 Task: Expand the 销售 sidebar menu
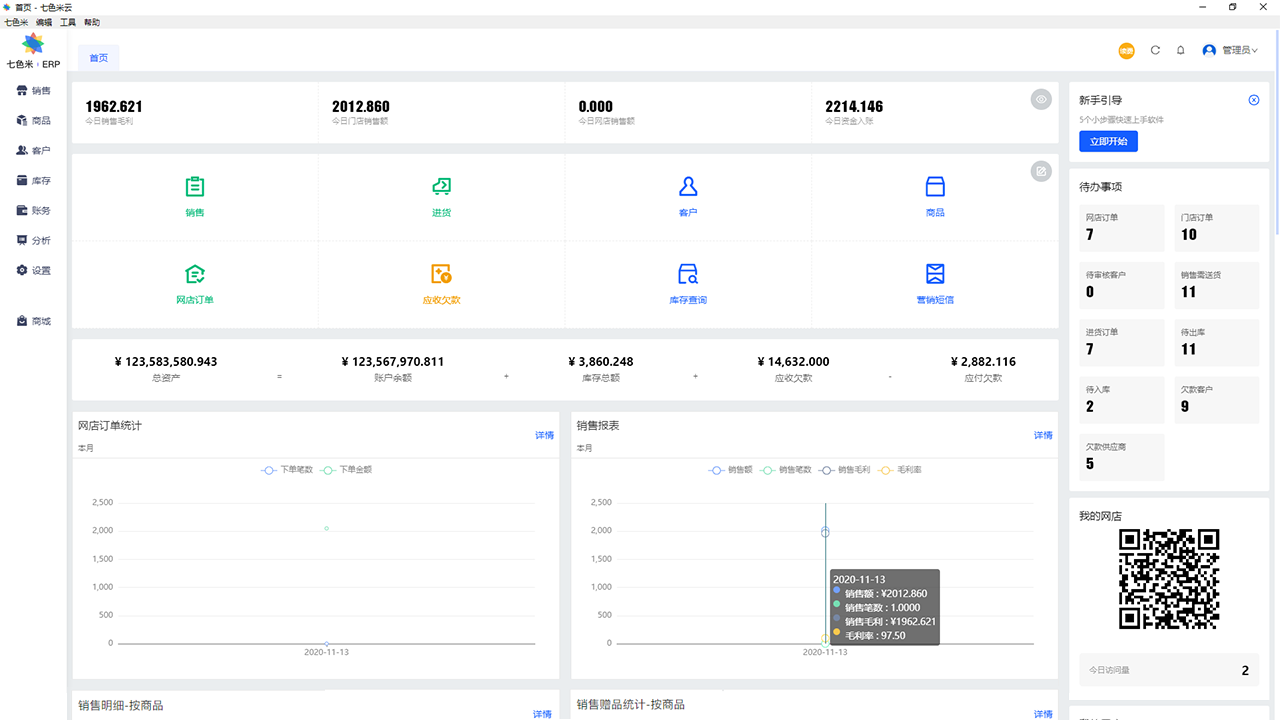coord(33,90)
